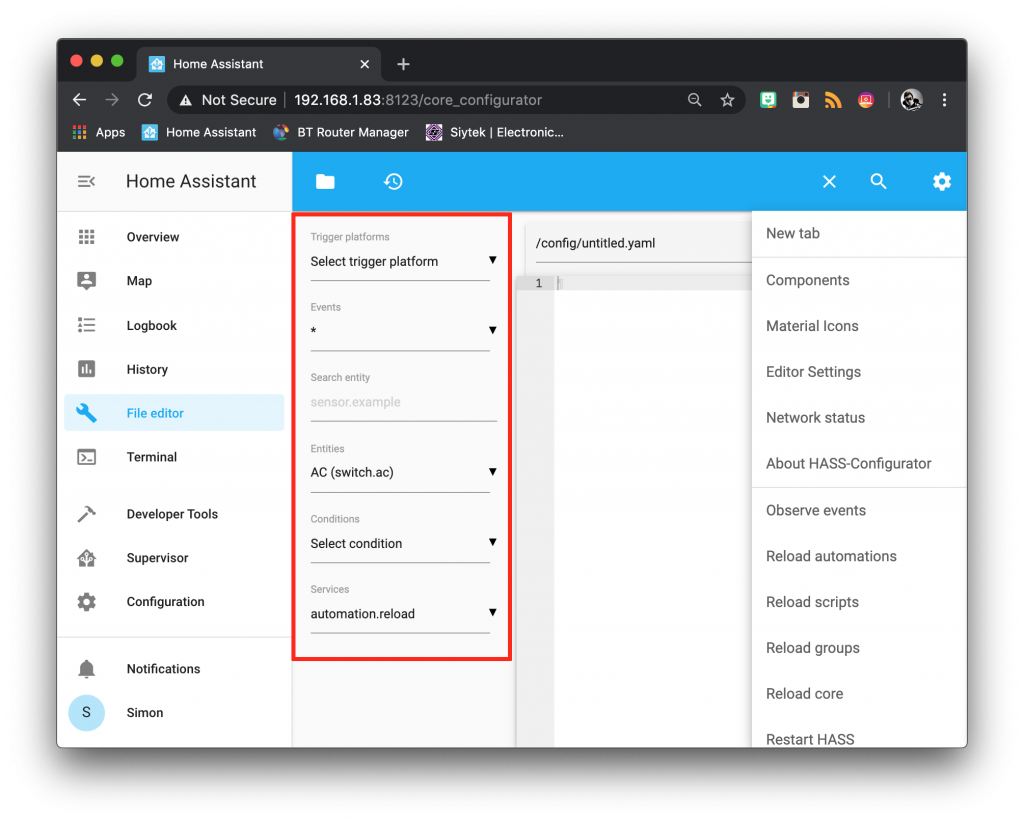This screenshot has width=1024, height=823.
Task: Click the Logbook list icon
Action: tap(86, 325)
